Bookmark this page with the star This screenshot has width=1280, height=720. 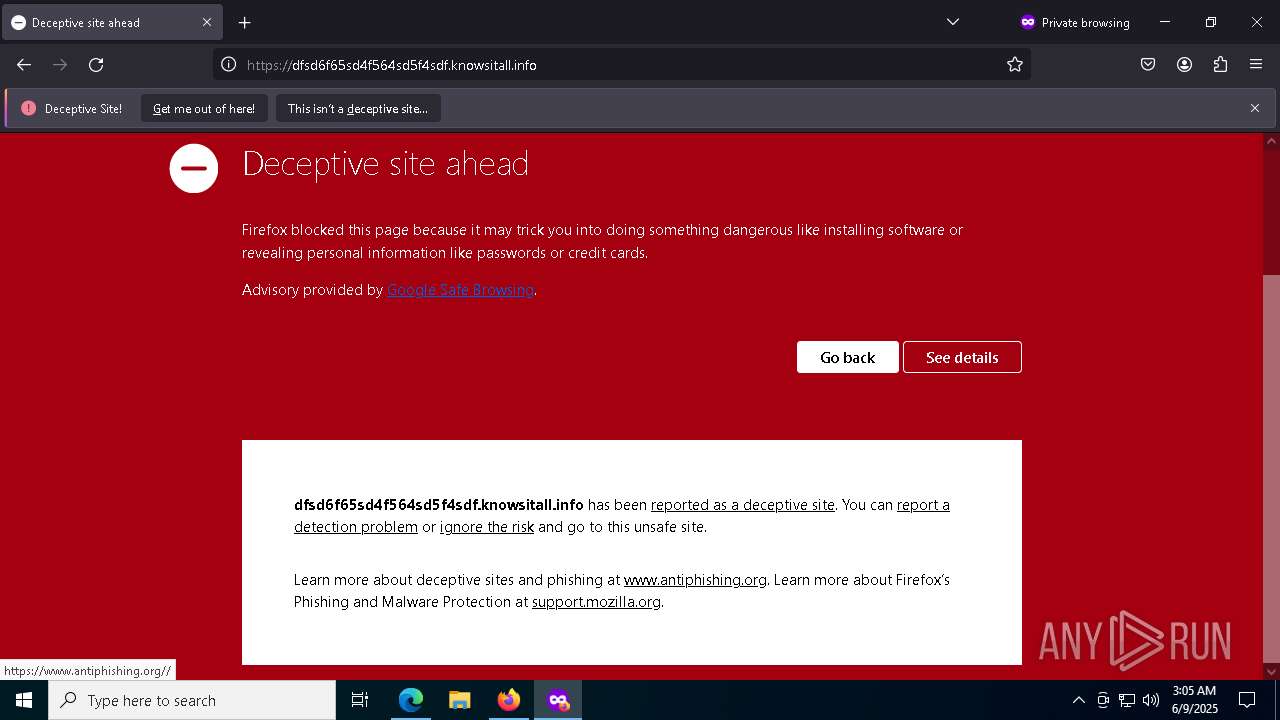tap(1015, 65)
